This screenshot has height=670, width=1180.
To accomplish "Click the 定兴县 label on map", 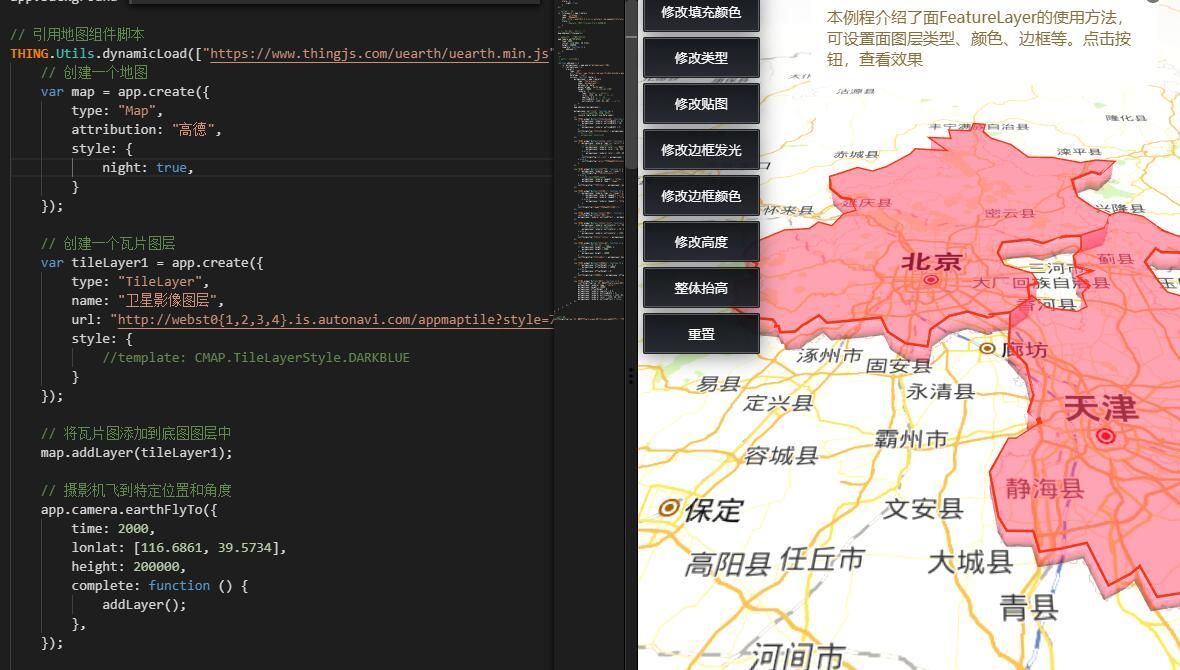I will tap(779, 403).
